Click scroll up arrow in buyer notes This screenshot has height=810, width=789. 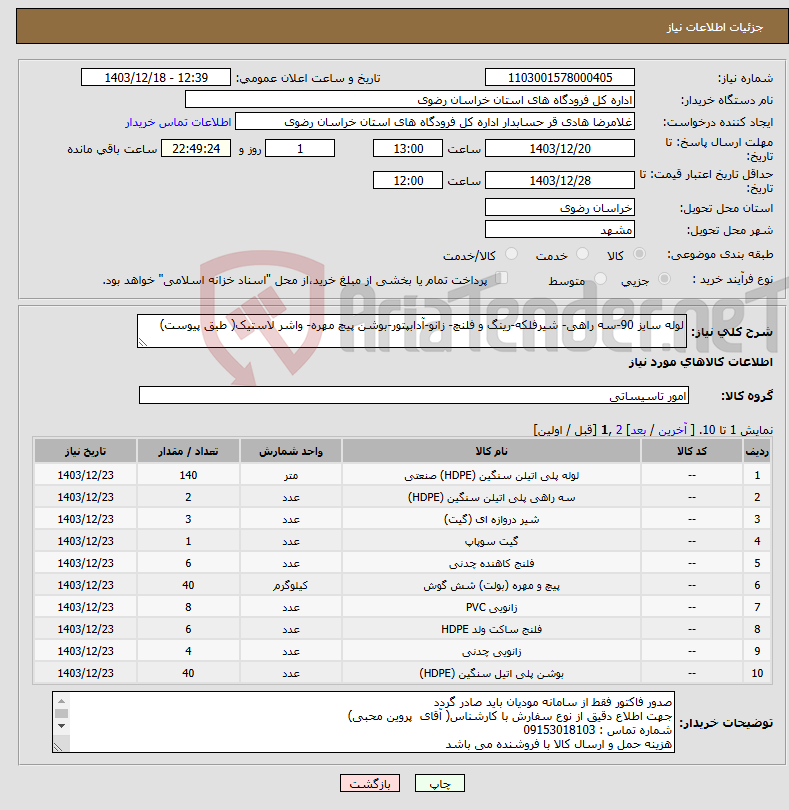(x=61, y=701)
